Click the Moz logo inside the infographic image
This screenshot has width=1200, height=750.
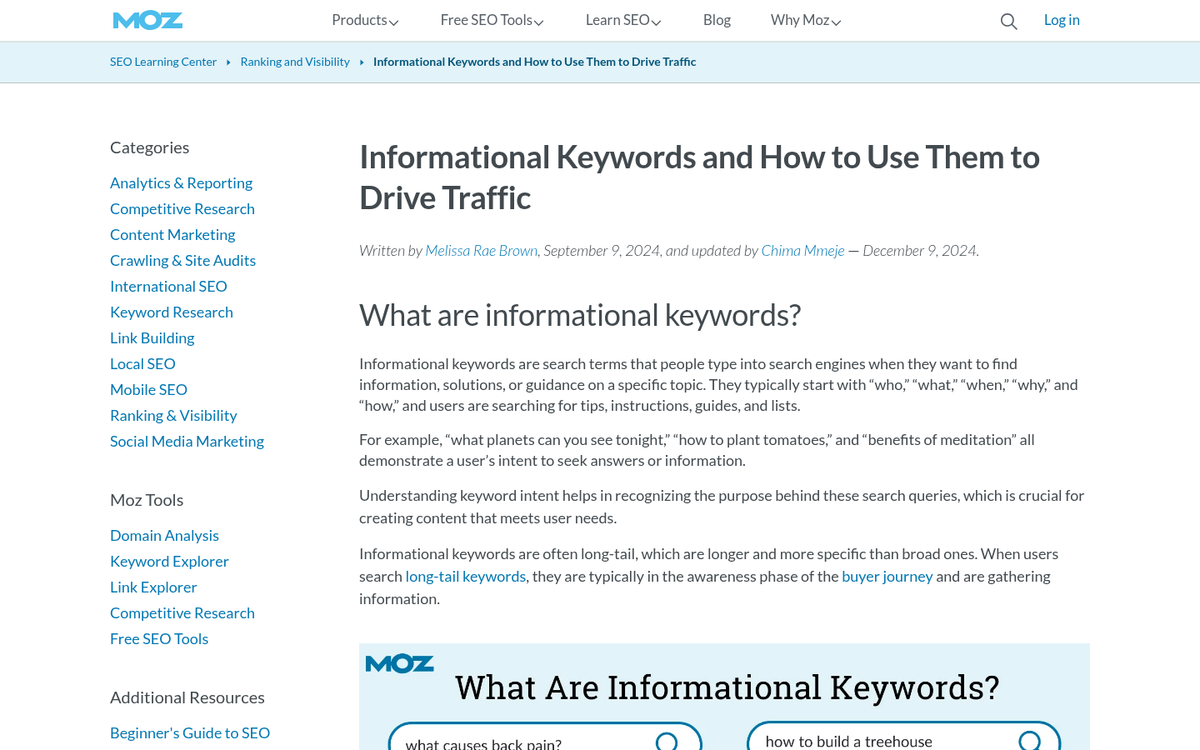click(399, 663)
